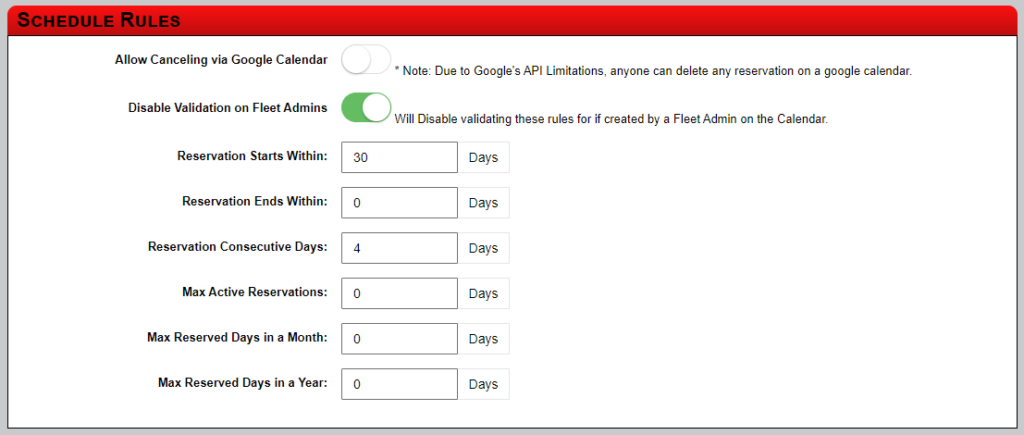1024x435 pixels.
Task: Focus the Reservation Ends Within field
Action: coord(400,202)
